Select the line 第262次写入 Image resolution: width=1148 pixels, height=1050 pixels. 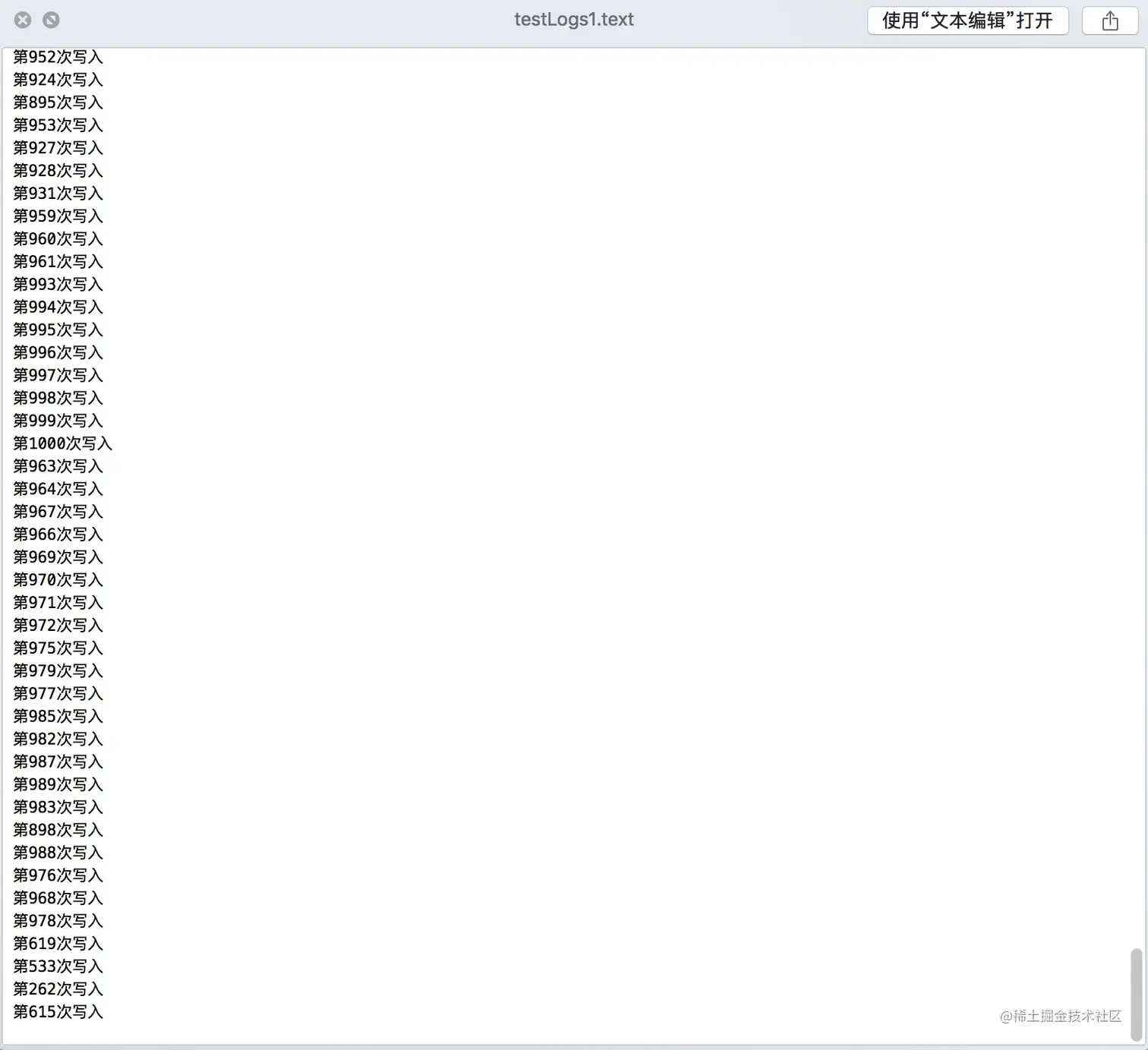pos(58,990)
